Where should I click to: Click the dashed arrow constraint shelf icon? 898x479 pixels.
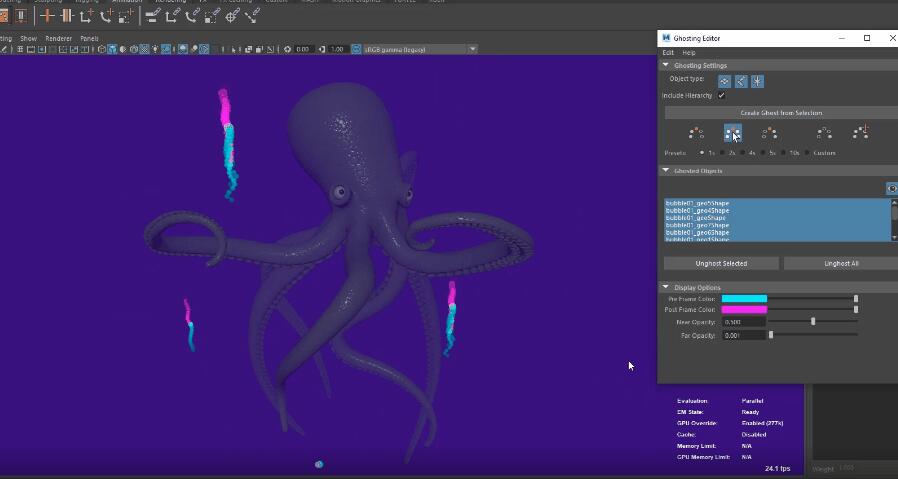point(252,16)
